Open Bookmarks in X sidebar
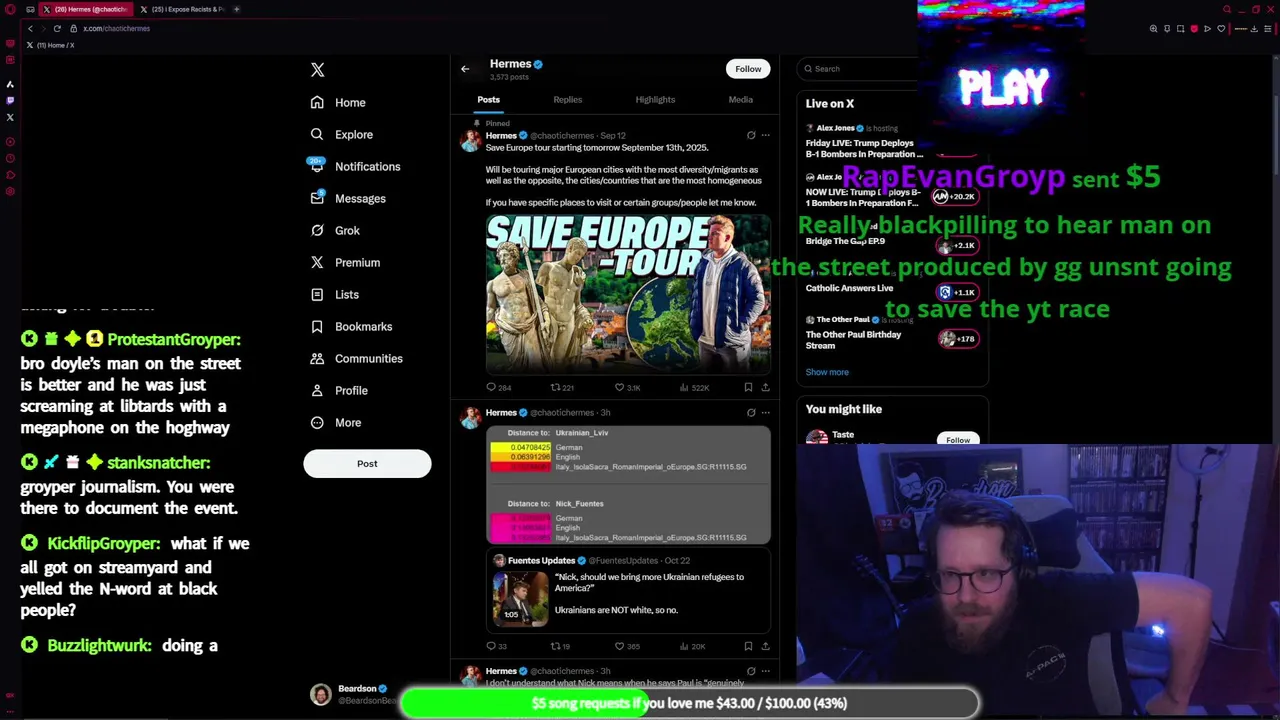 351,326
